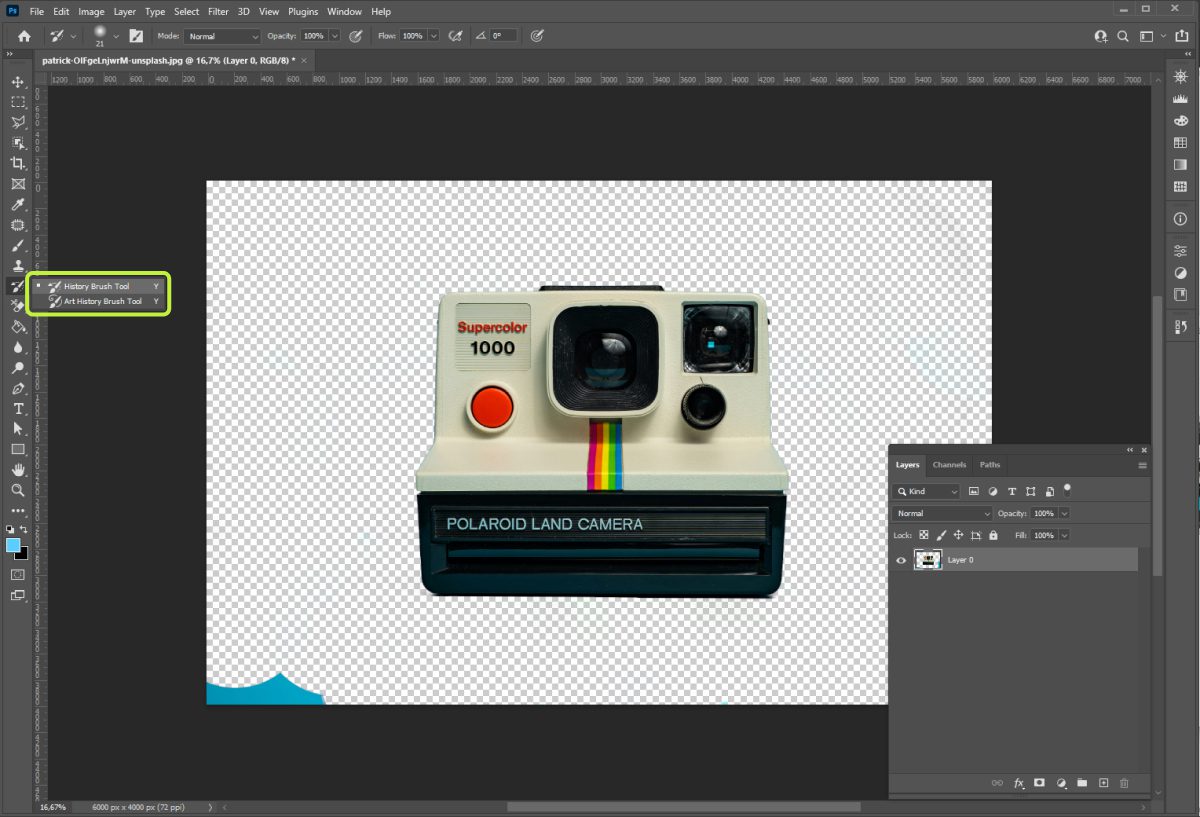The height and width of the screenshot is (817, 1200).
Task: Open layer filter Kind dropdown
Action: pyautogui.click(x=927, y=491)
